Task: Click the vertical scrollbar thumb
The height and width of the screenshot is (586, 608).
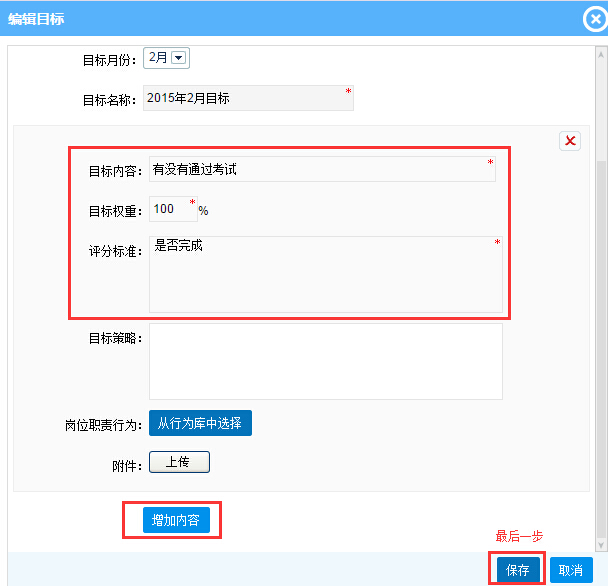Action: pyautogui.click(x=601, y=349)
